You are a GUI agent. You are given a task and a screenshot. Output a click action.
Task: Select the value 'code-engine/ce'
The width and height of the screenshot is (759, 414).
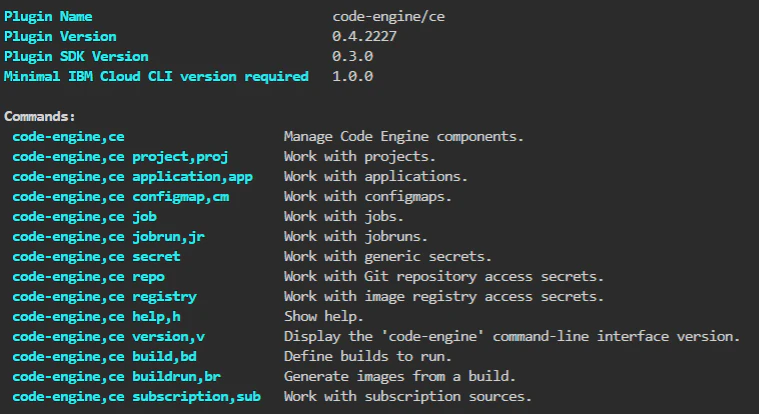[388, 16]
